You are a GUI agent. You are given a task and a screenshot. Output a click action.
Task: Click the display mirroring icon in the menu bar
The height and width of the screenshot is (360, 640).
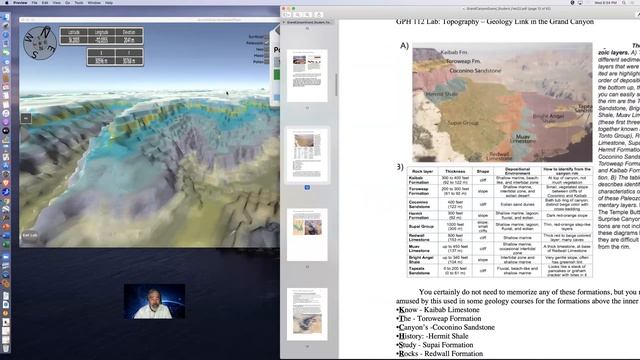[x=580, y=2]
